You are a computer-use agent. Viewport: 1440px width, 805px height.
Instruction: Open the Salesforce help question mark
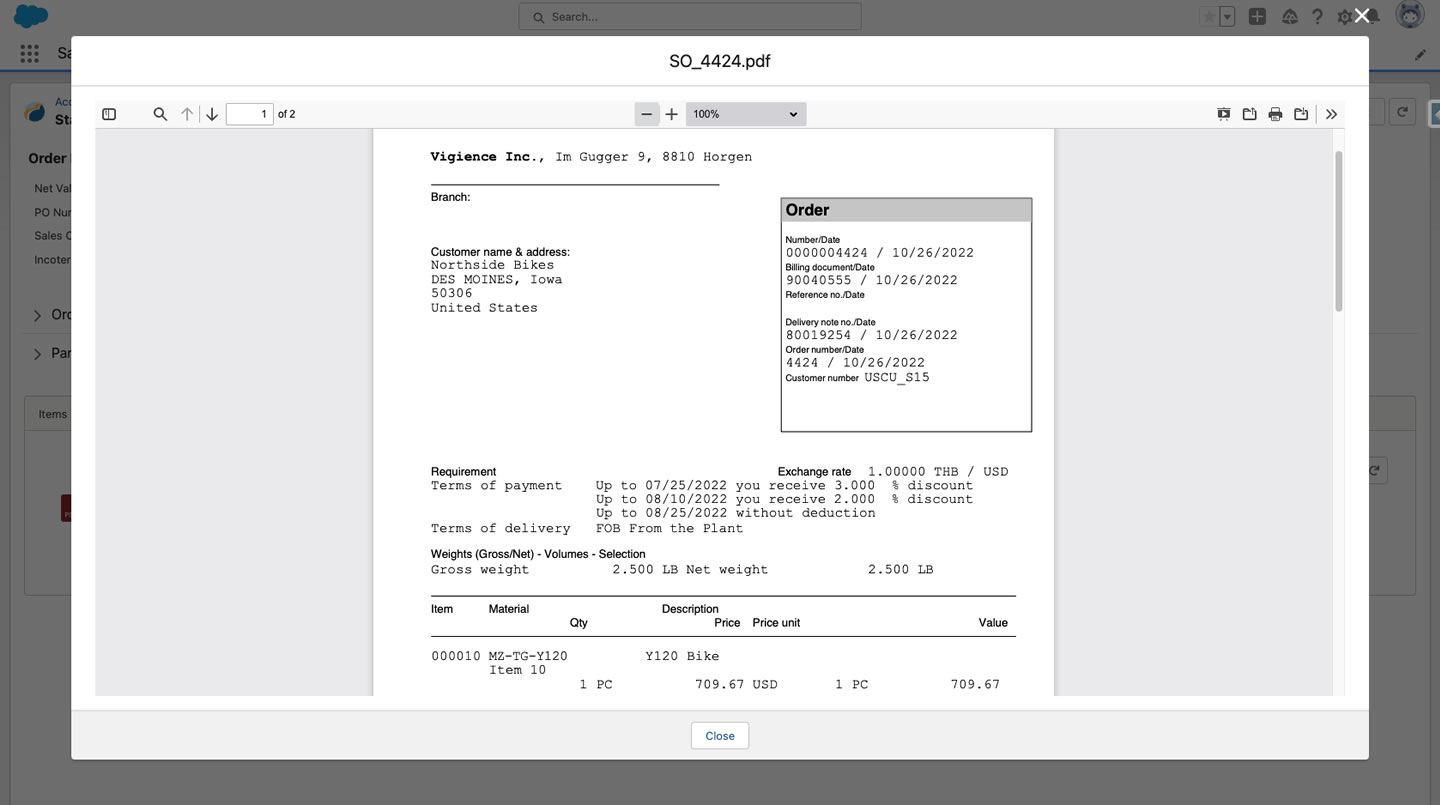(x=1318, y=17)
